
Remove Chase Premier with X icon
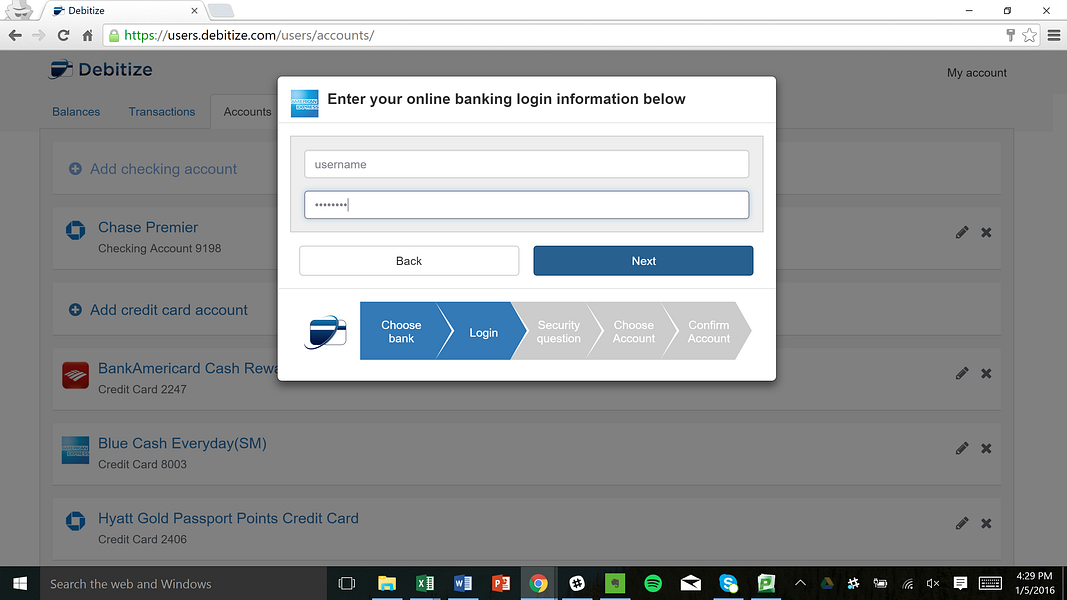click(x=986, y=233)
